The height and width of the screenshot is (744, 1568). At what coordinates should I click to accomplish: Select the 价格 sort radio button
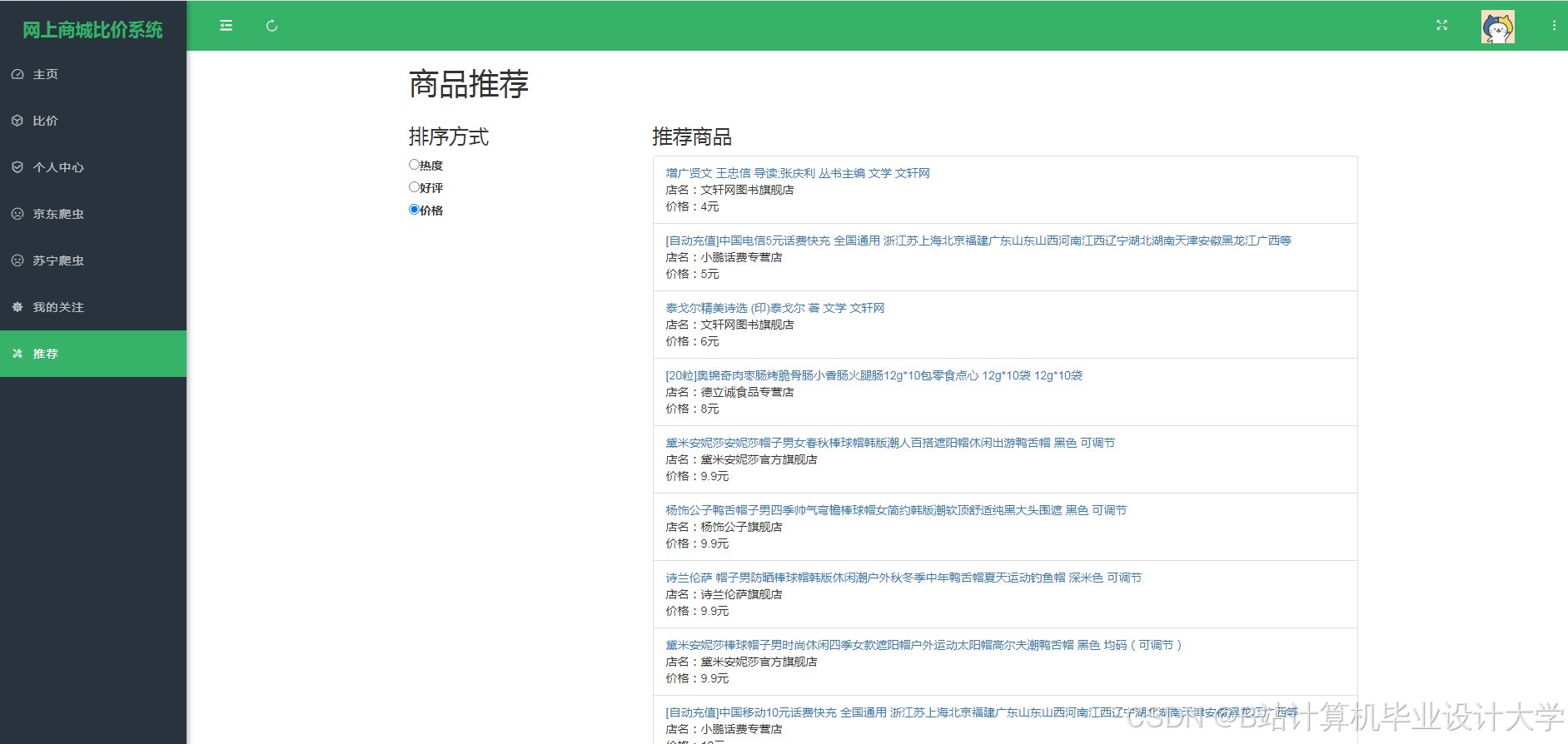[414, 210]
